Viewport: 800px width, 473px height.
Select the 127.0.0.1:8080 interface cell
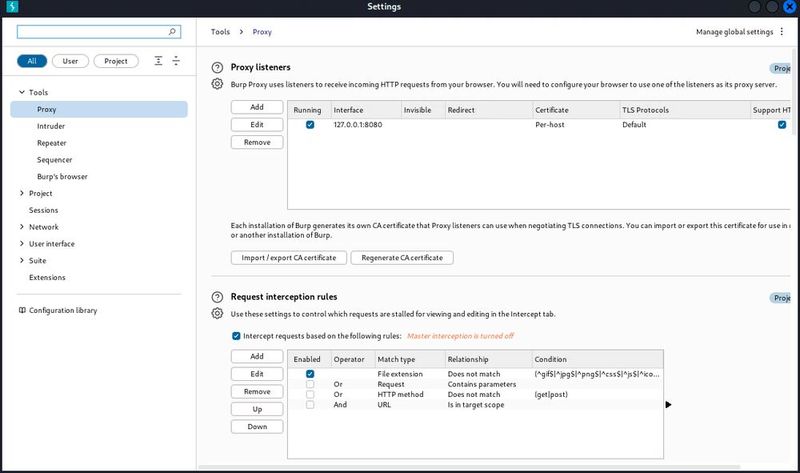pos(358,125)
